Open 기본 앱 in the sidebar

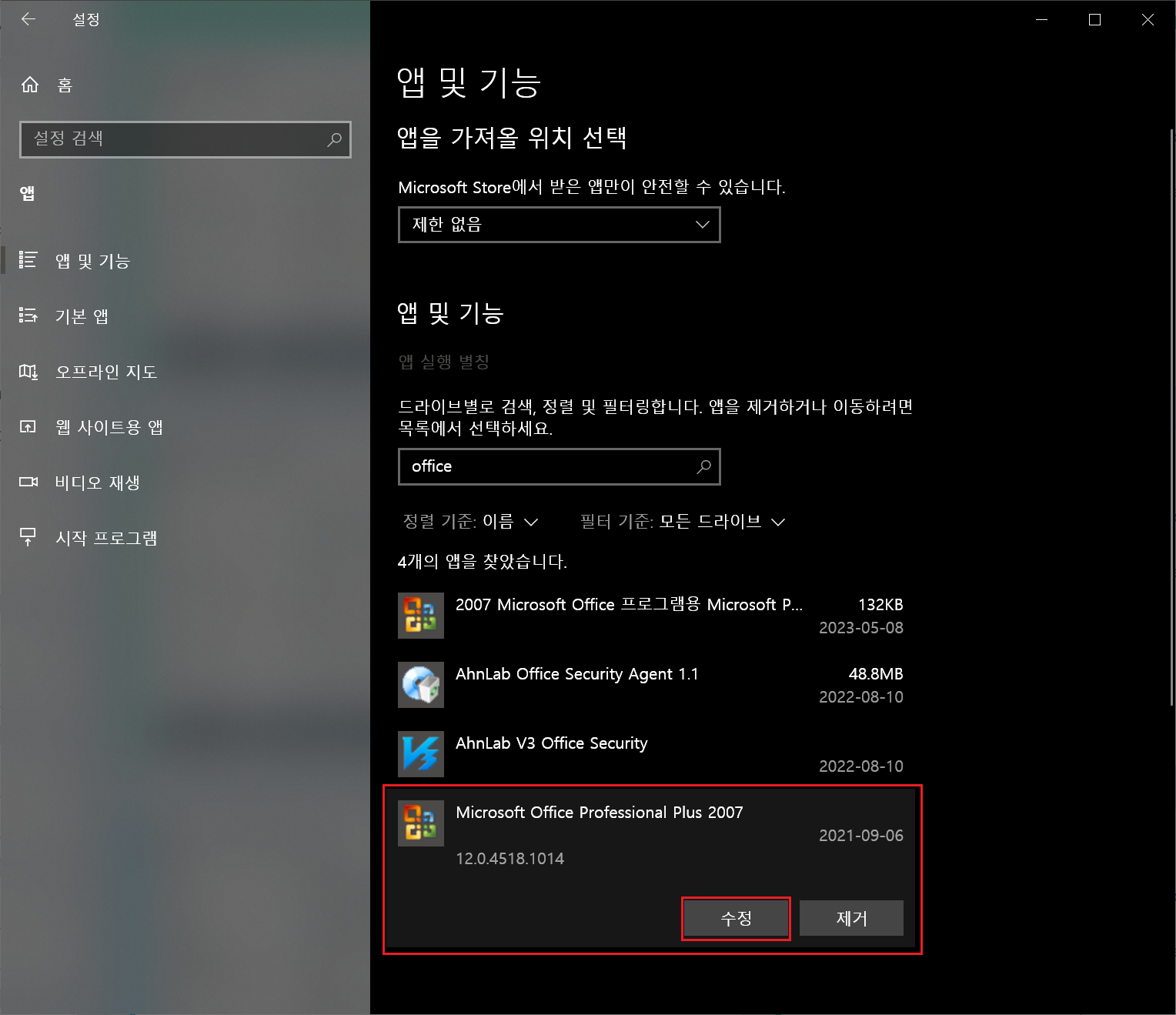[185, 316]
